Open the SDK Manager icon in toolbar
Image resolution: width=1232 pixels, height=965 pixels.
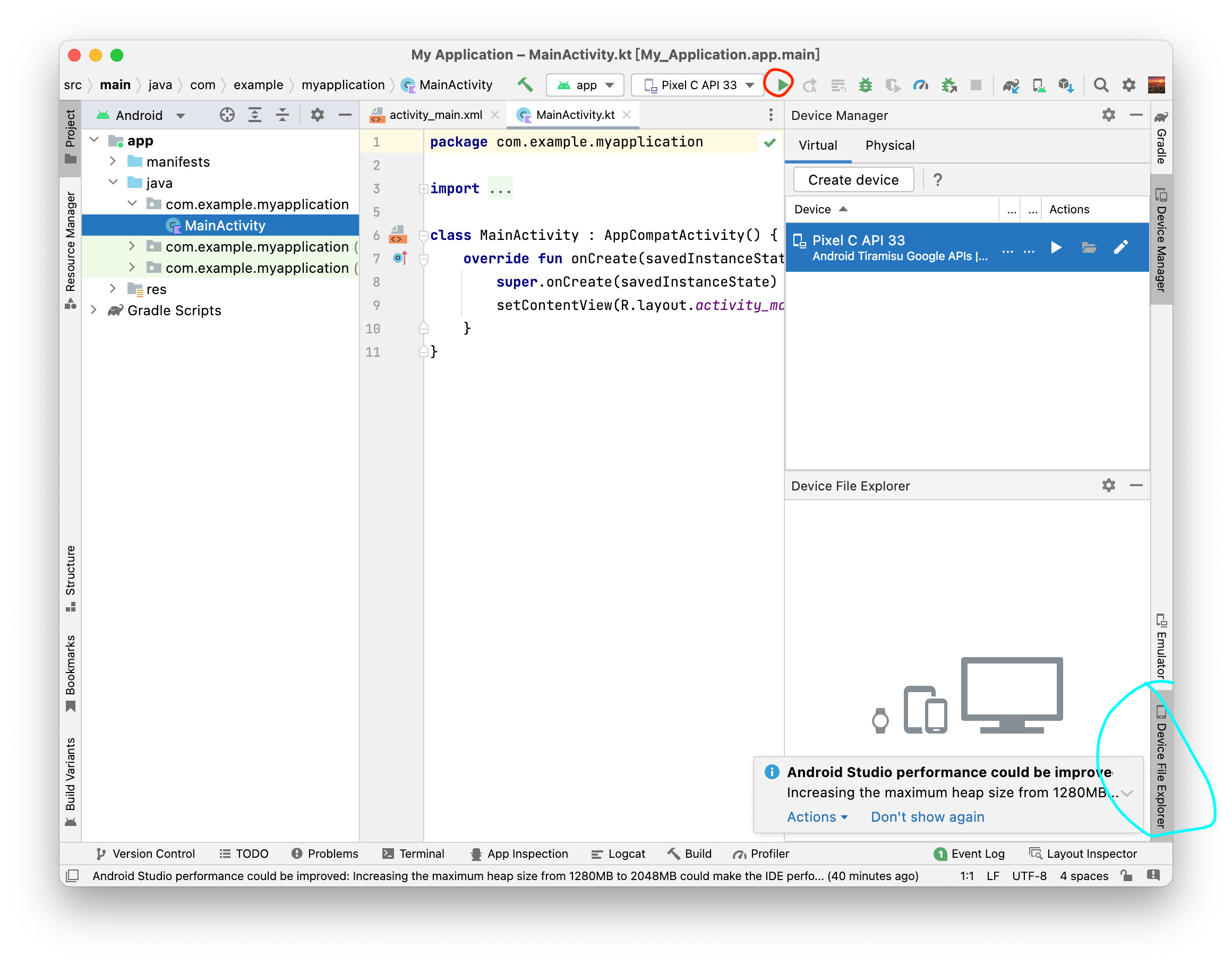point(1066,85)
